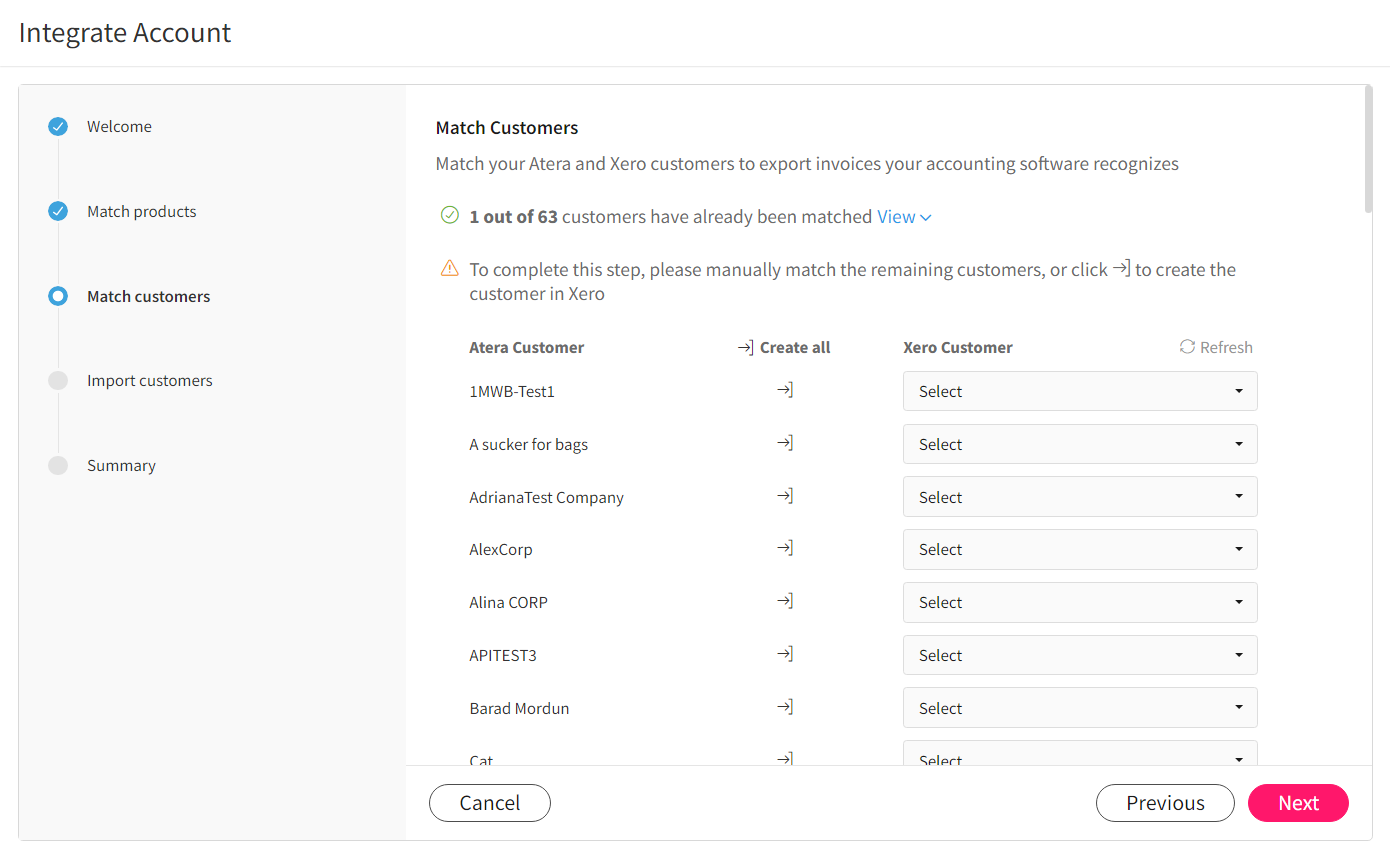Open Xero Customer dropdown for AlexCorp
The height and width of the screenshot is (856, 1390).
1080,549
